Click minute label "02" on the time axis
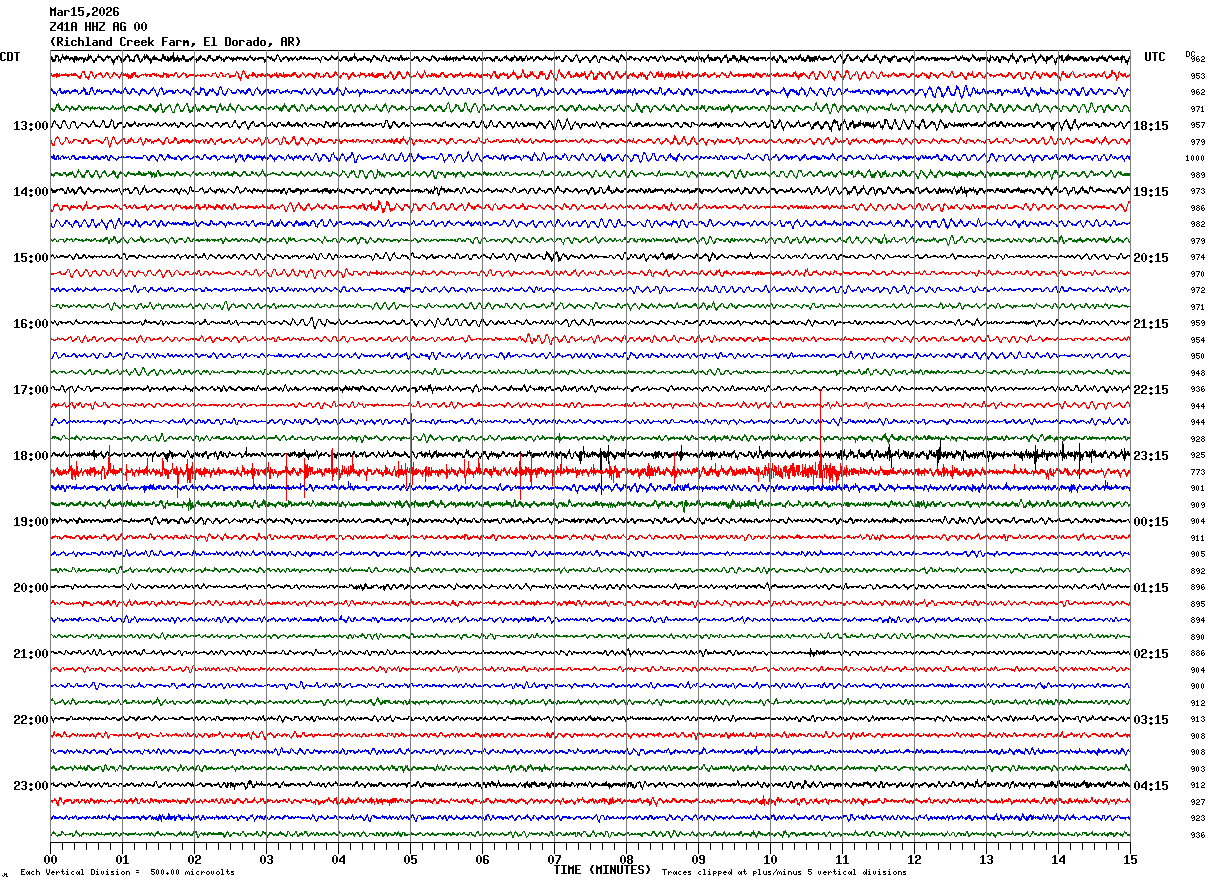 point(194,860)
